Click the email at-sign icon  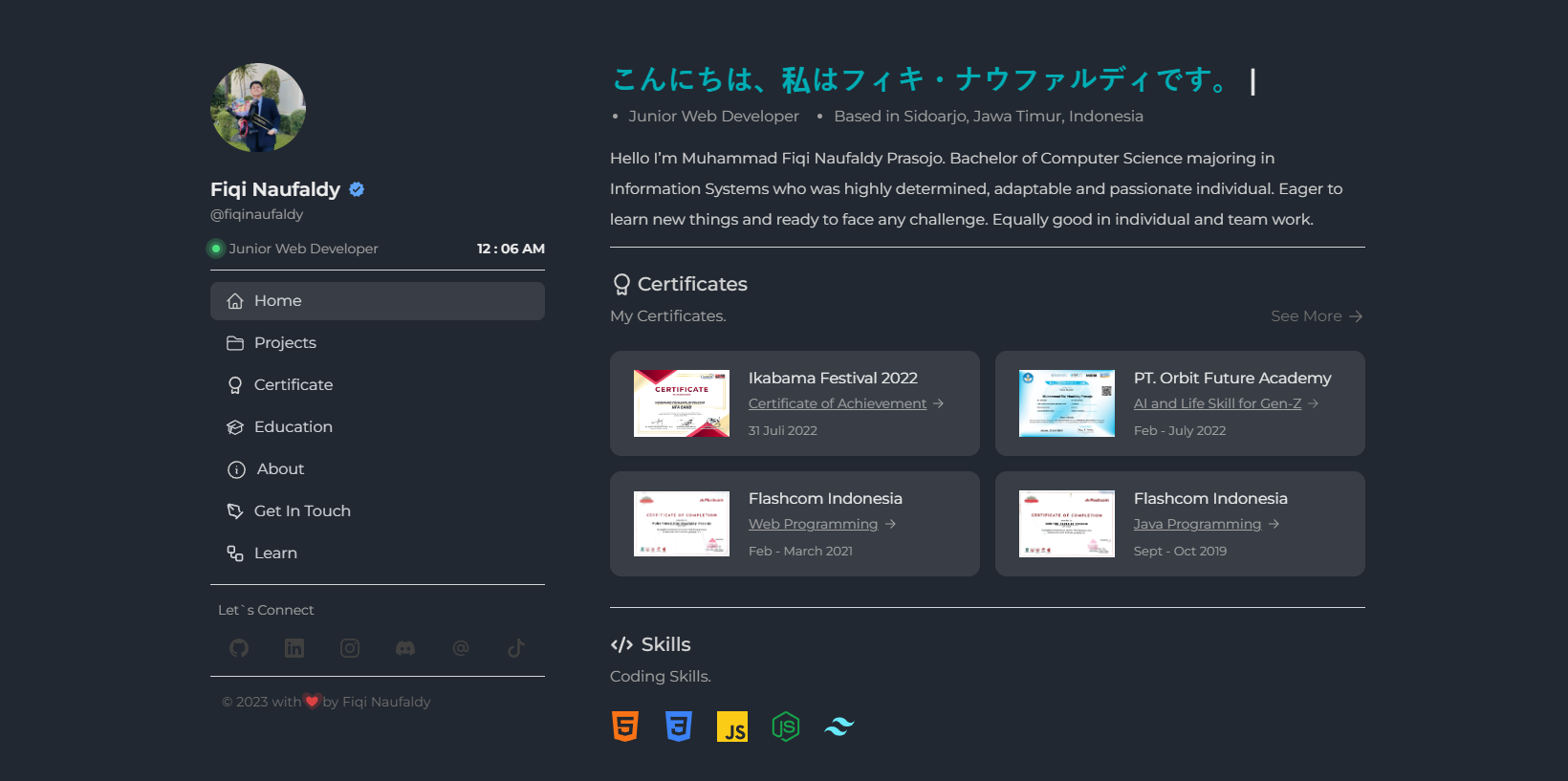coord(461,648)
